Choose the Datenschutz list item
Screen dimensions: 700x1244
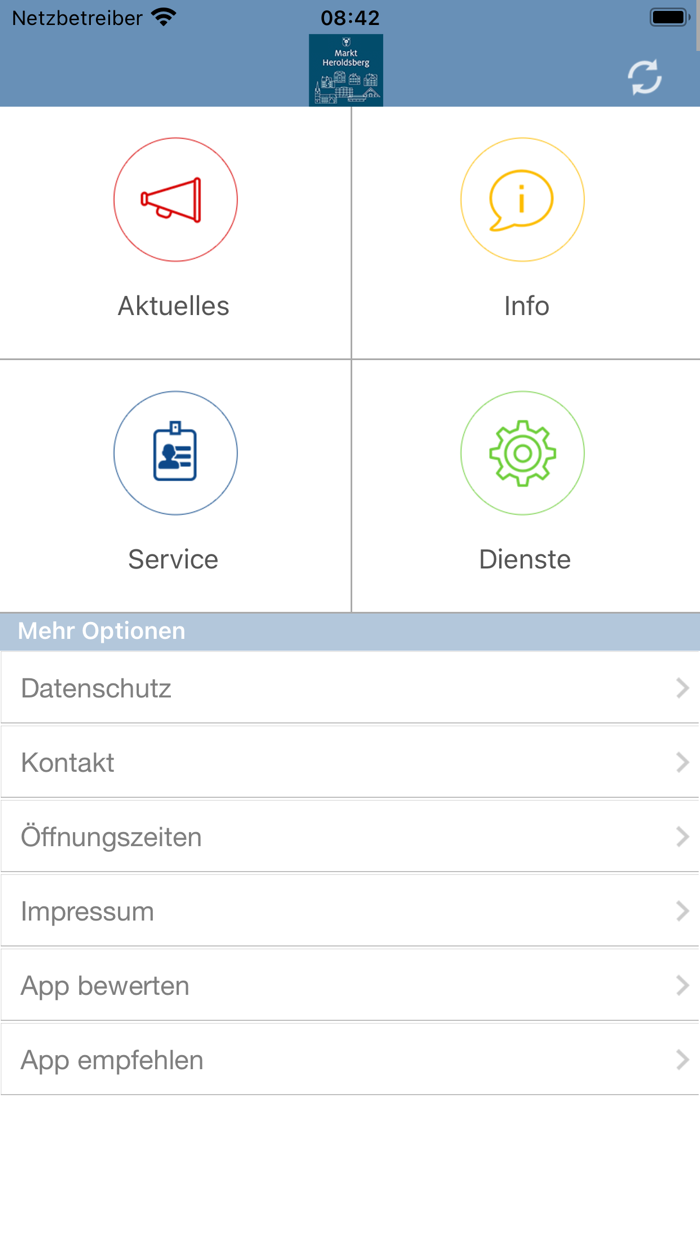96,688
